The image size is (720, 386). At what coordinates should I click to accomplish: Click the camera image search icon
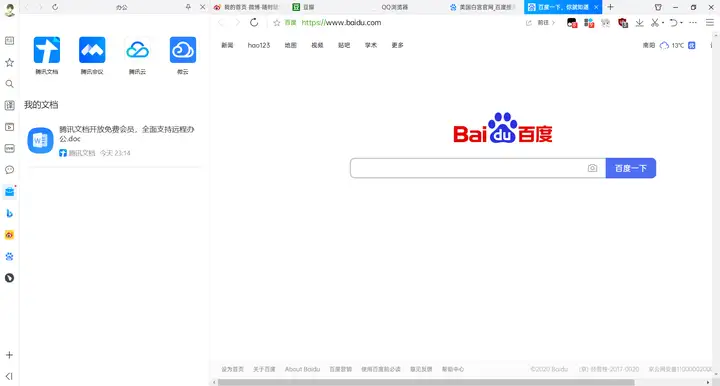(x=592, y=168)
